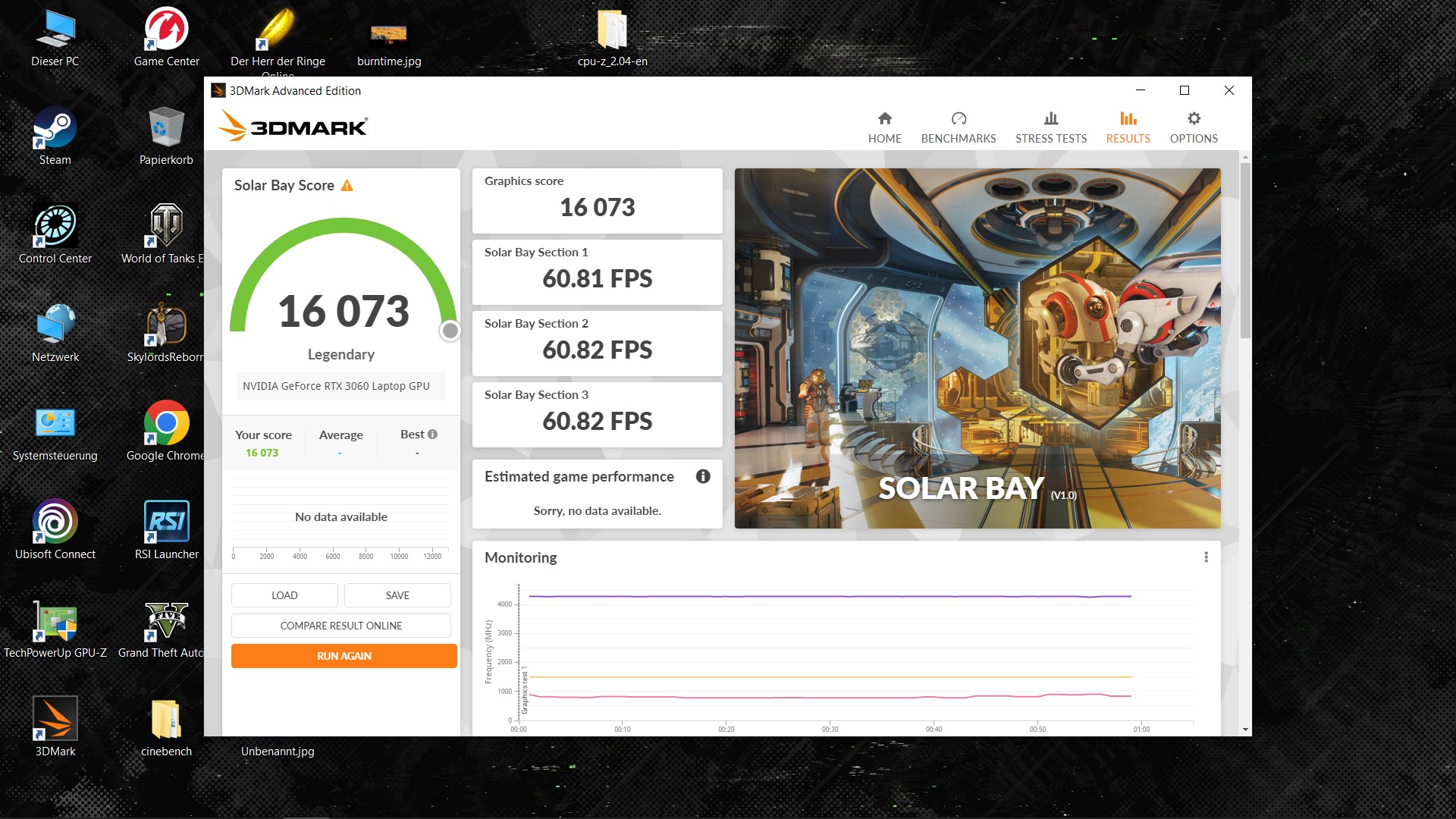
Task: Select the RSI Launcher desktop icon
Action: (166, 523)
